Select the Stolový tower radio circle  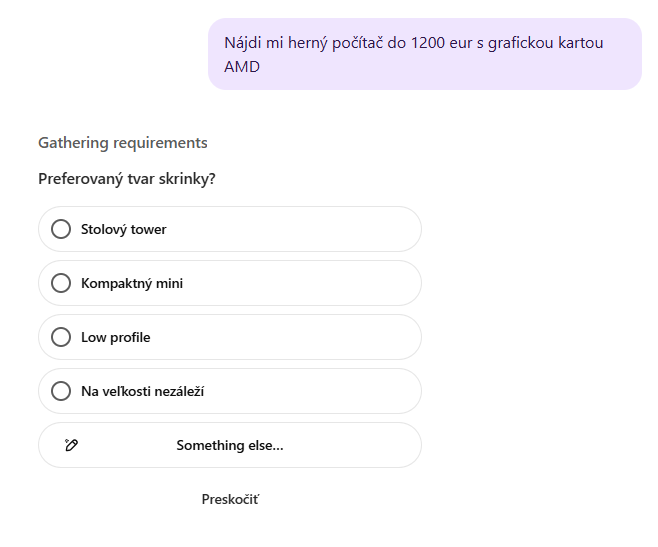(x=60, y=229)
